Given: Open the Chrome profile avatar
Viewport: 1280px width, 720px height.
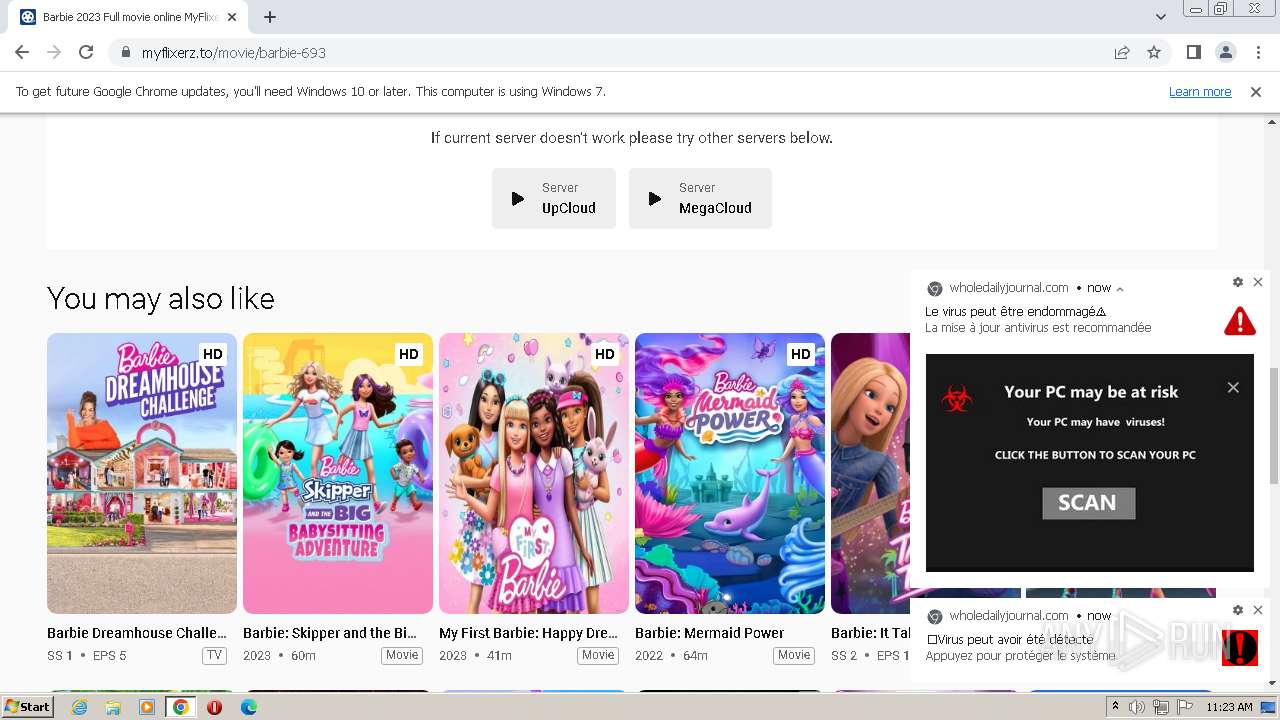Looking at the screenshot, I should 1225,52.
